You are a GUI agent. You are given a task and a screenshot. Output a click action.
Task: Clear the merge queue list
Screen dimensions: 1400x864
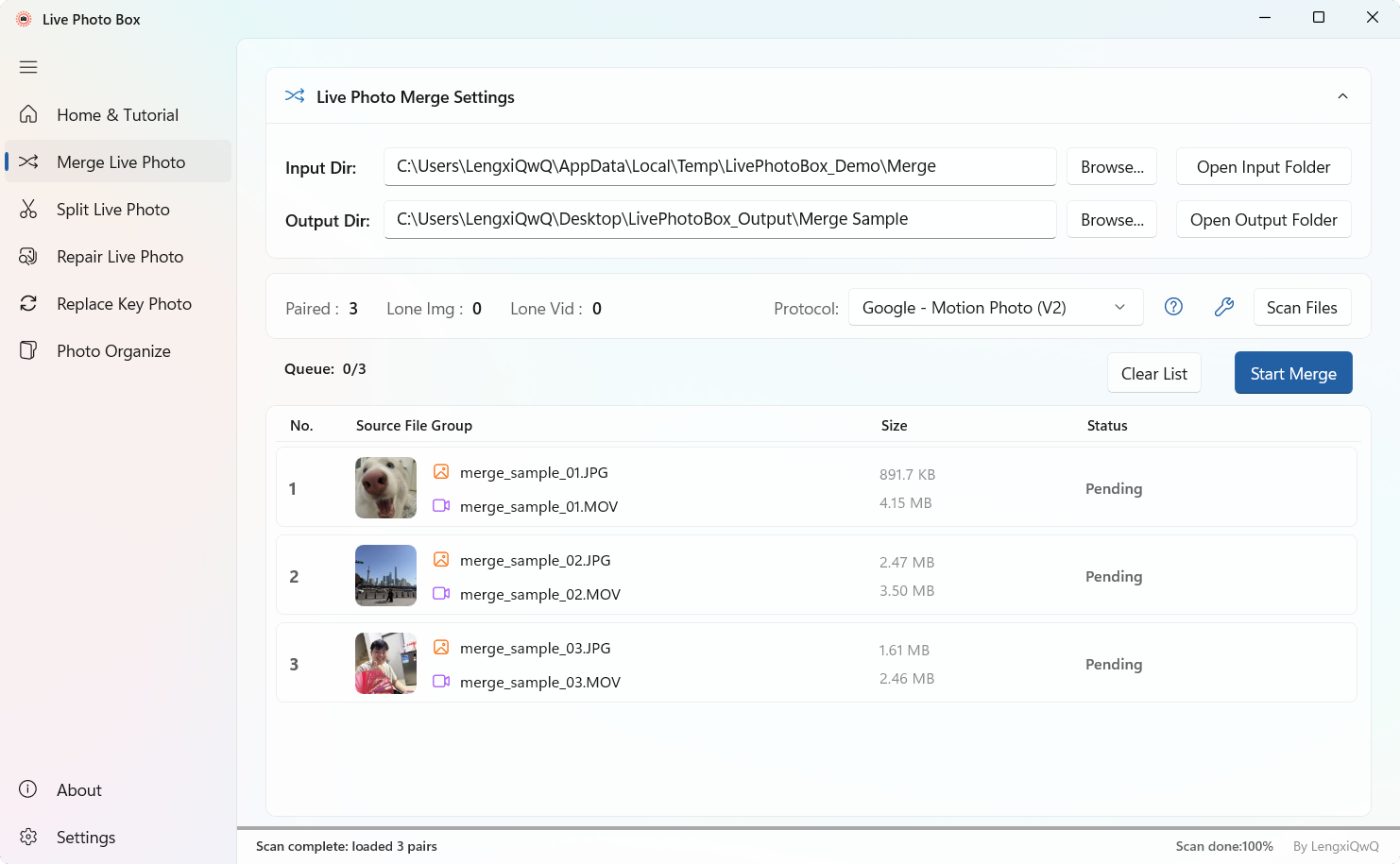1153,373
